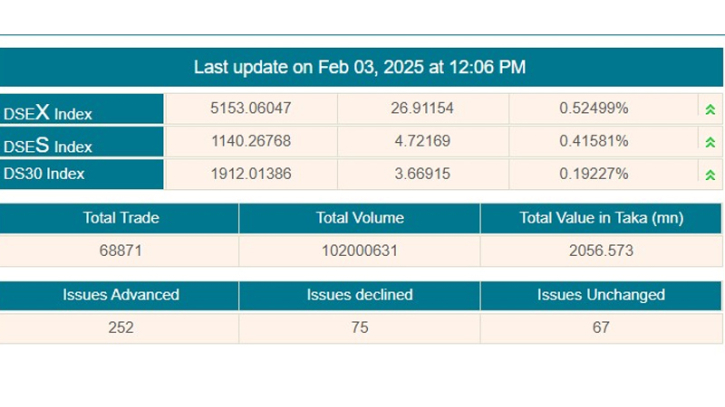Select the issues advanced count 252

tap(121, 327)
